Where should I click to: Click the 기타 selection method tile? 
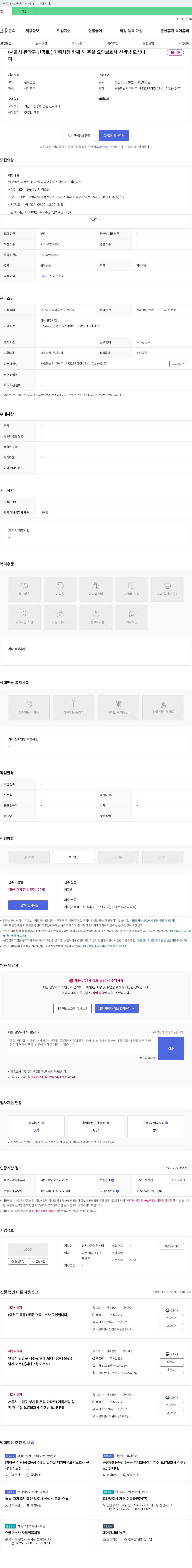point(163,857)
